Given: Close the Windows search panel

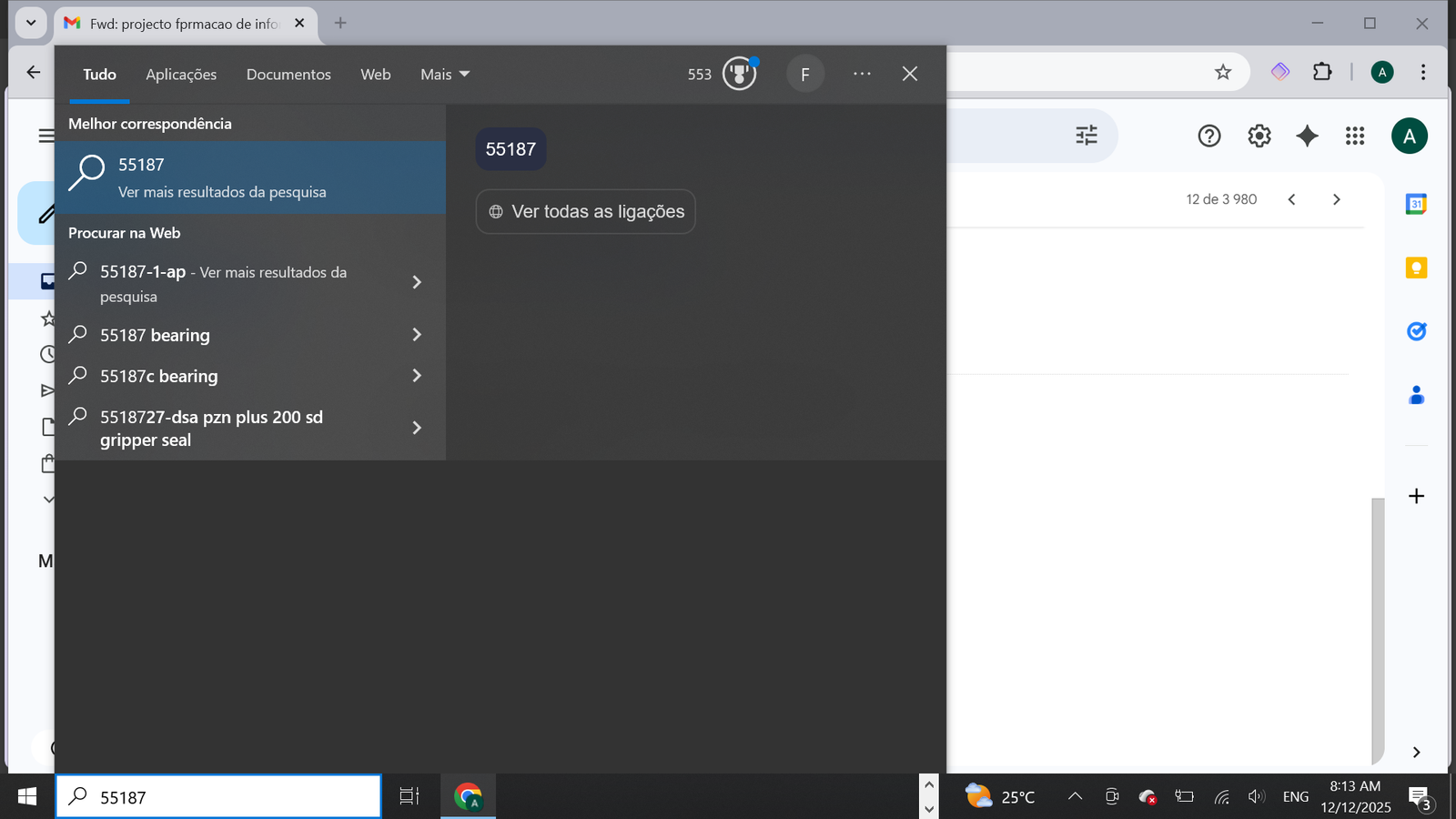Looking at the screenshot, I should point(910,74).
